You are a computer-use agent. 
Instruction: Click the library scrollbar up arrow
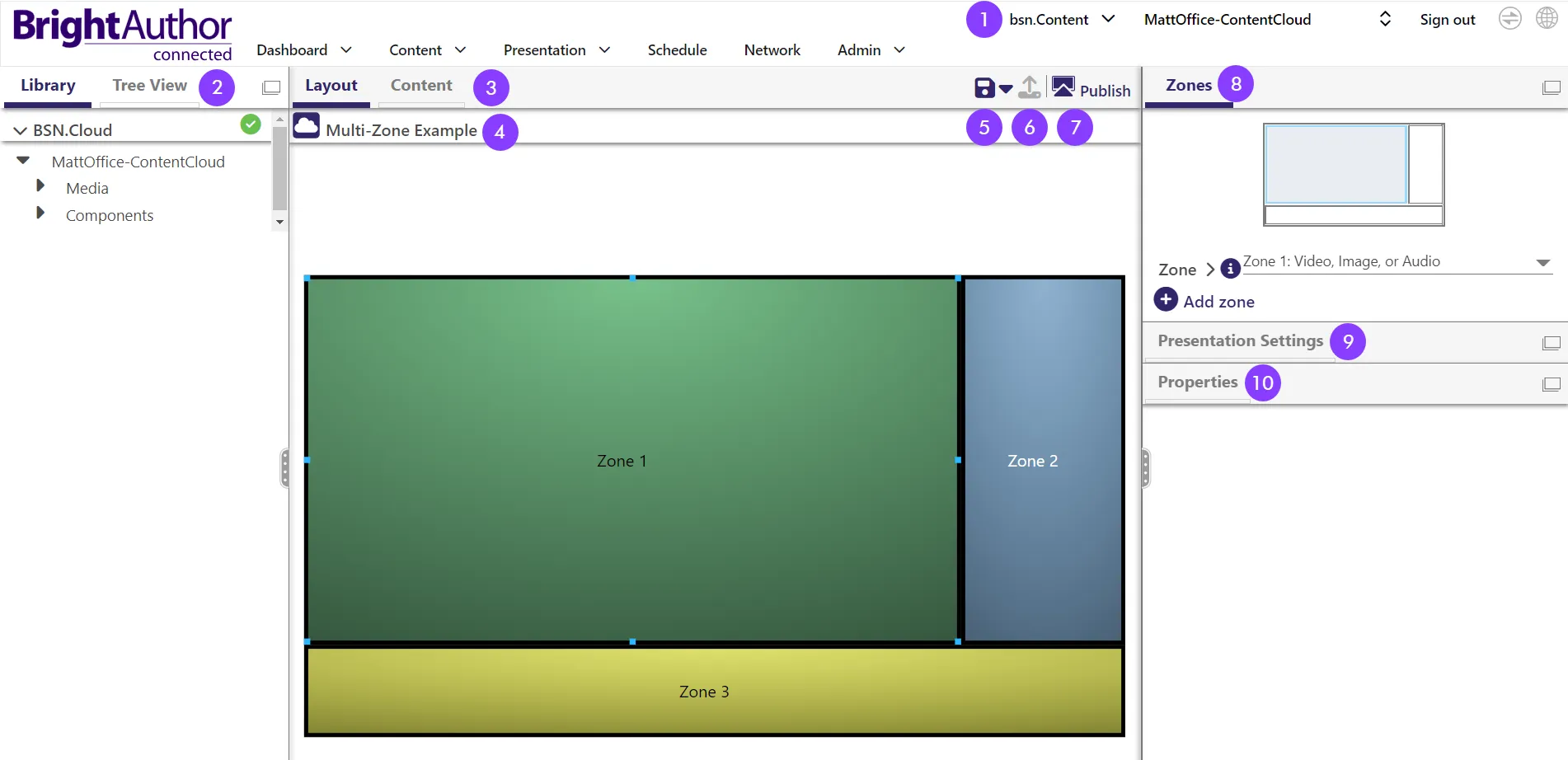point(280,120)
